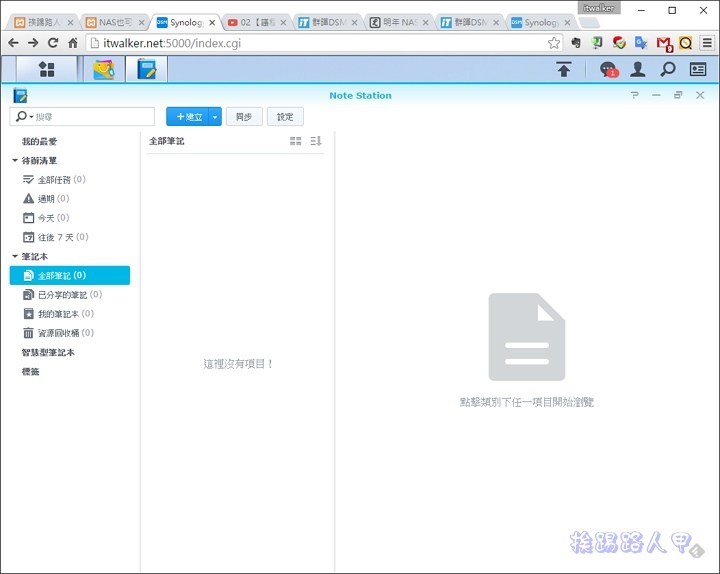Viewport: 720px width, 574px height.
Task: Click the 設定 settings button
Action: coord(285,117)
